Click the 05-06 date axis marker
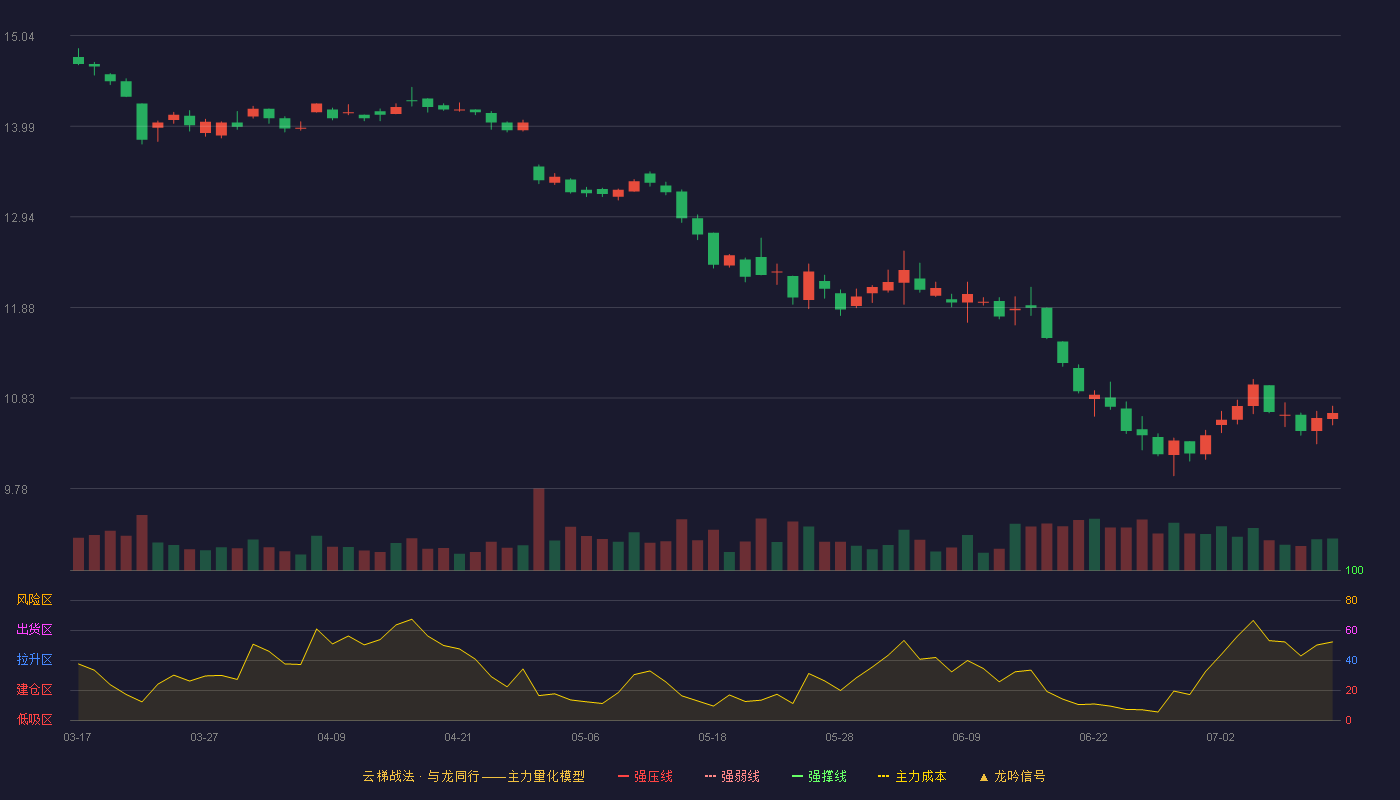This screenshot has width=1400, height=800. click(x=585, y=737)
